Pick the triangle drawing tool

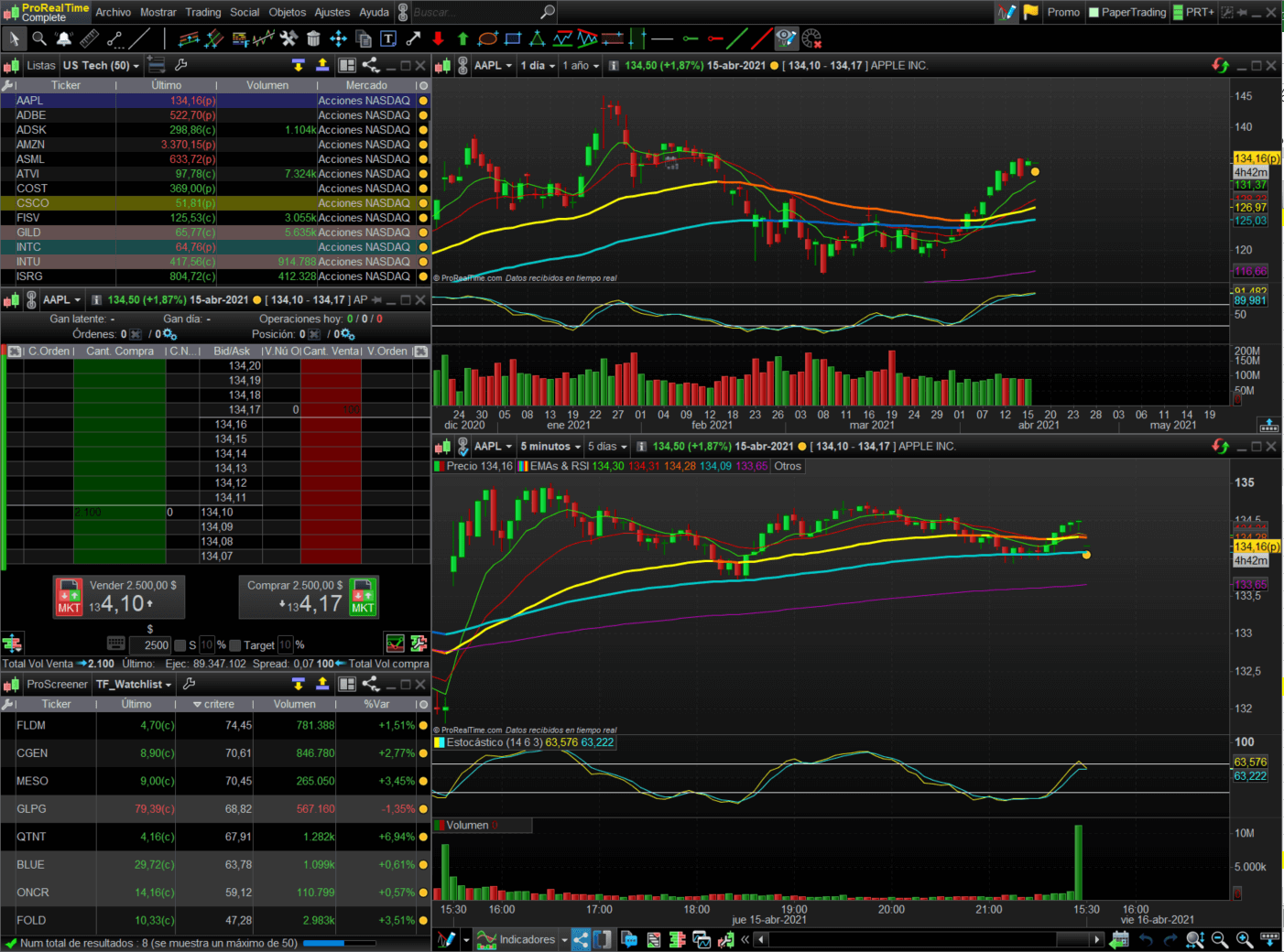538,38
